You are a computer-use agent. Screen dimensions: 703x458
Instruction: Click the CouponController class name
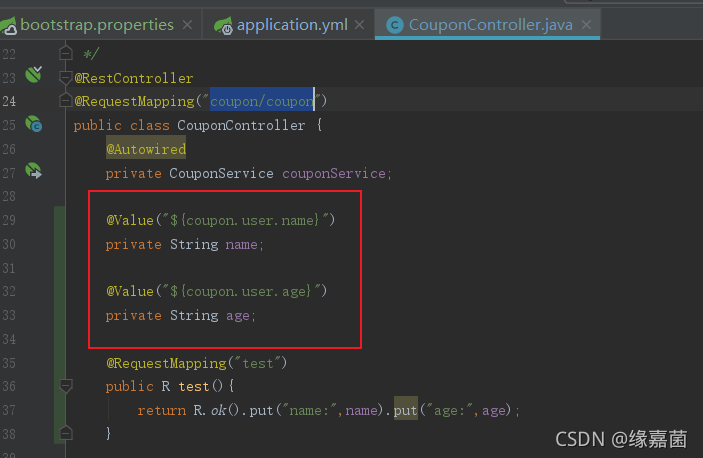[x=241, y=125]
